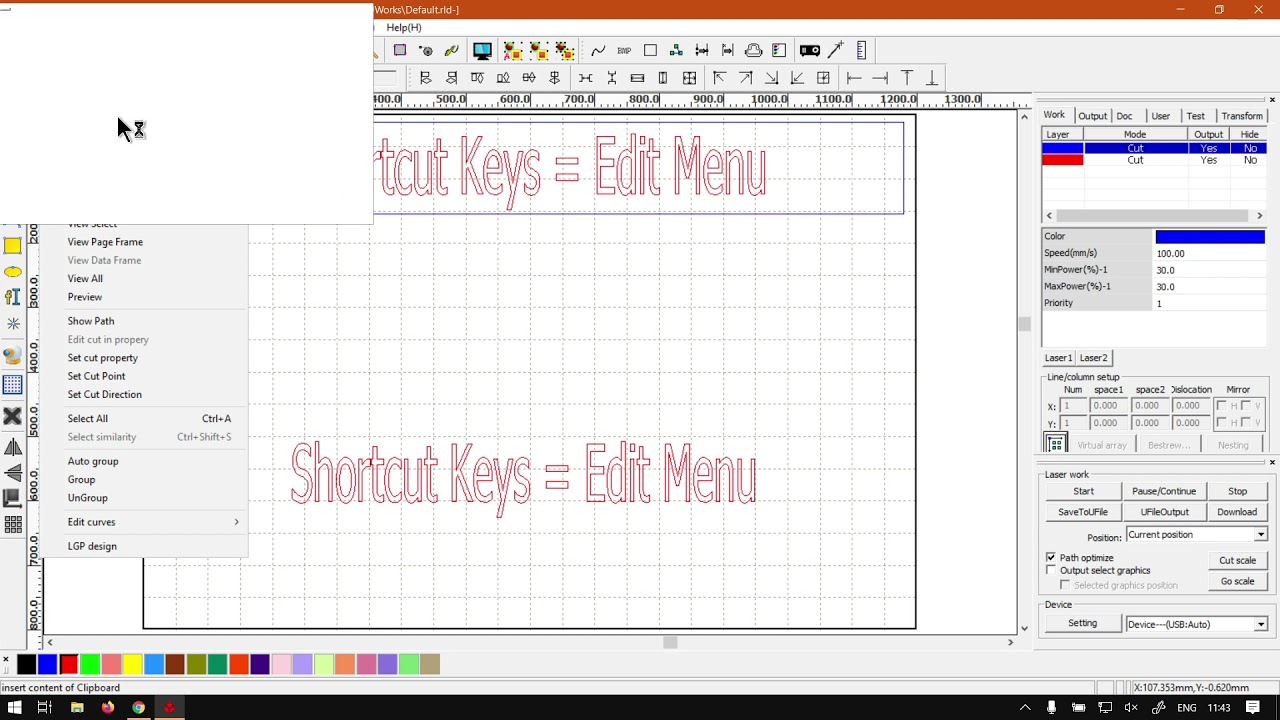This screenshot has height=720, width=1280.
Task: Click the BMP image handling icon
Action: pyautogui.click(x=624, y=50)
